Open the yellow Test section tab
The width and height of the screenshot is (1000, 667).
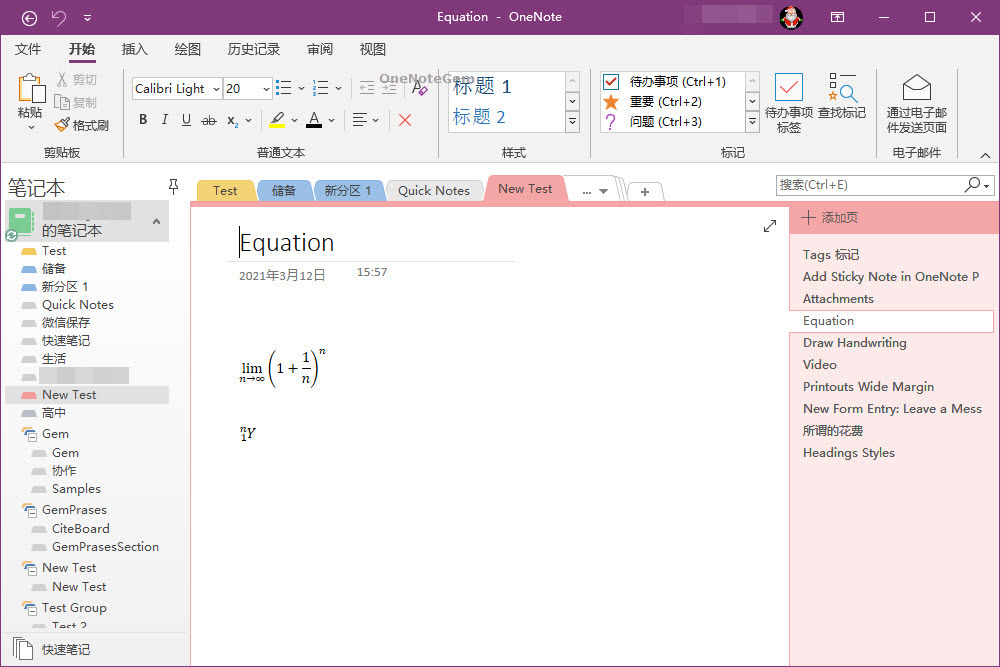225,191
